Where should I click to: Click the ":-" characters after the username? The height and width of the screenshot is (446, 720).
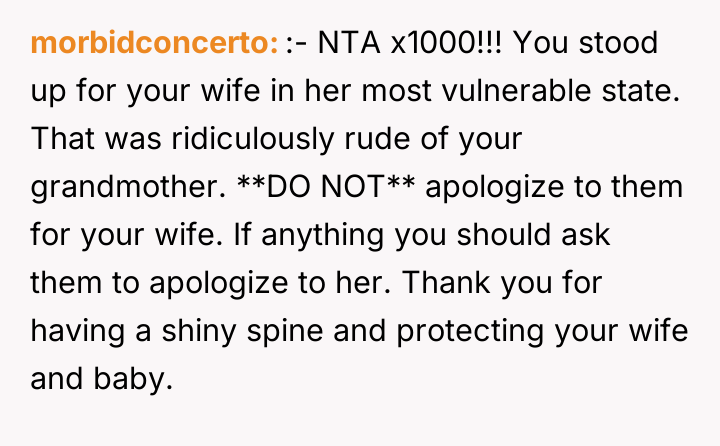pos(297,45)
